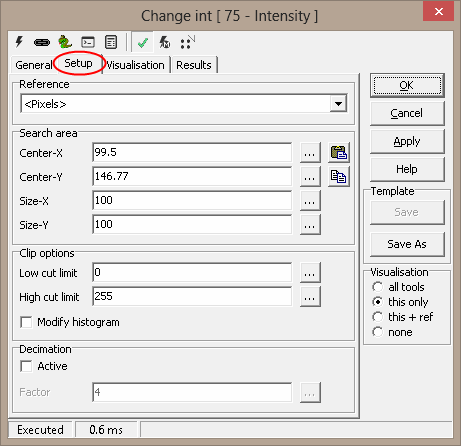461x446 pixels.
Task: Open Low cut limit ellipsis button
Action: [x=310, y=273]
